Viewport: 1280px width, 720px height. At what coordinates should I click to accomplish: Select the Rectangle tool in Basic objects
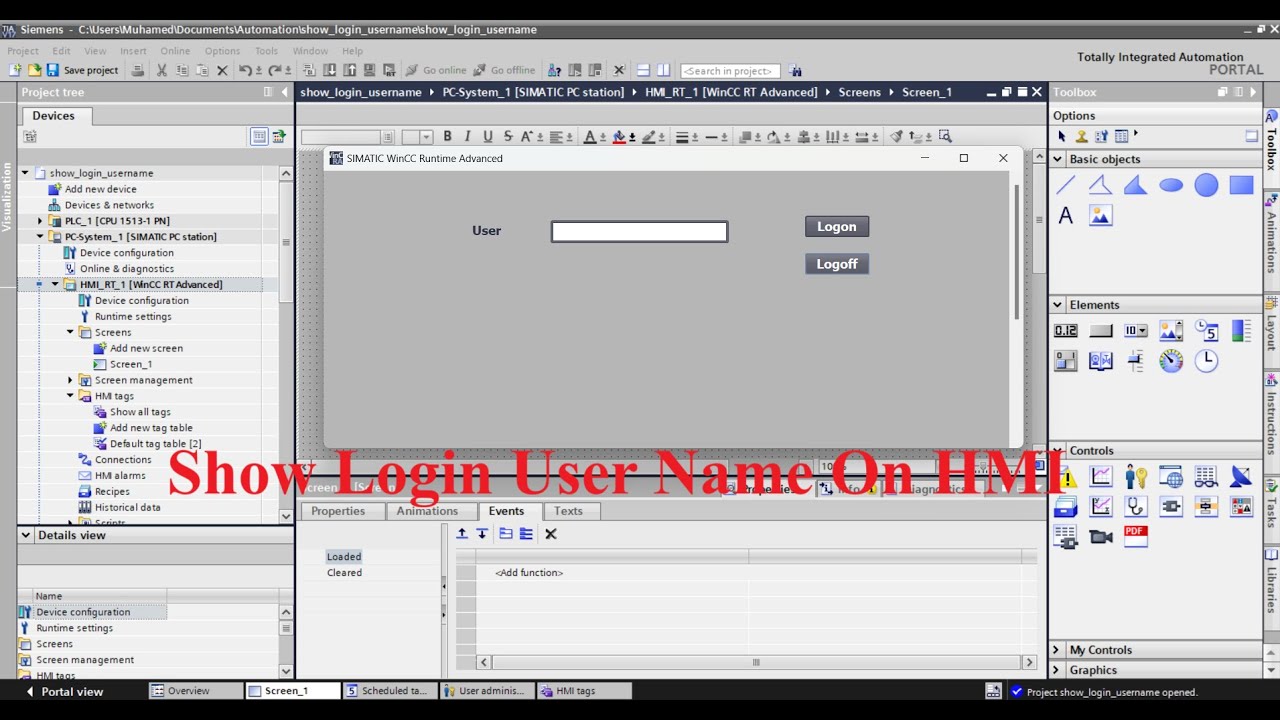coord(1241,185)
